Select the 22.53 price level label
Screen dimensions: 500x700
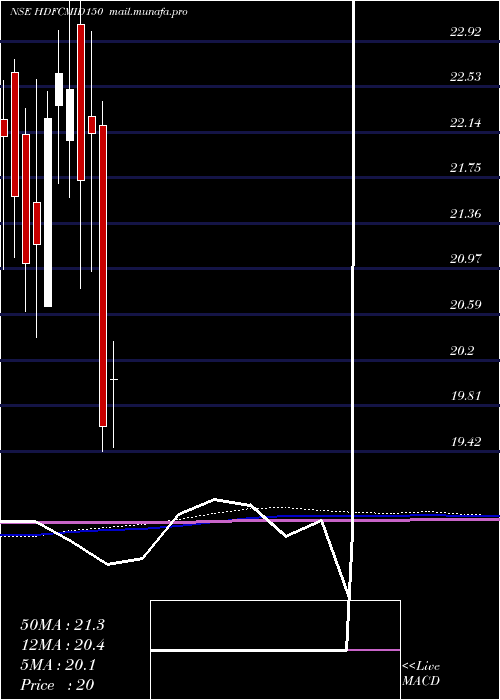466,77
